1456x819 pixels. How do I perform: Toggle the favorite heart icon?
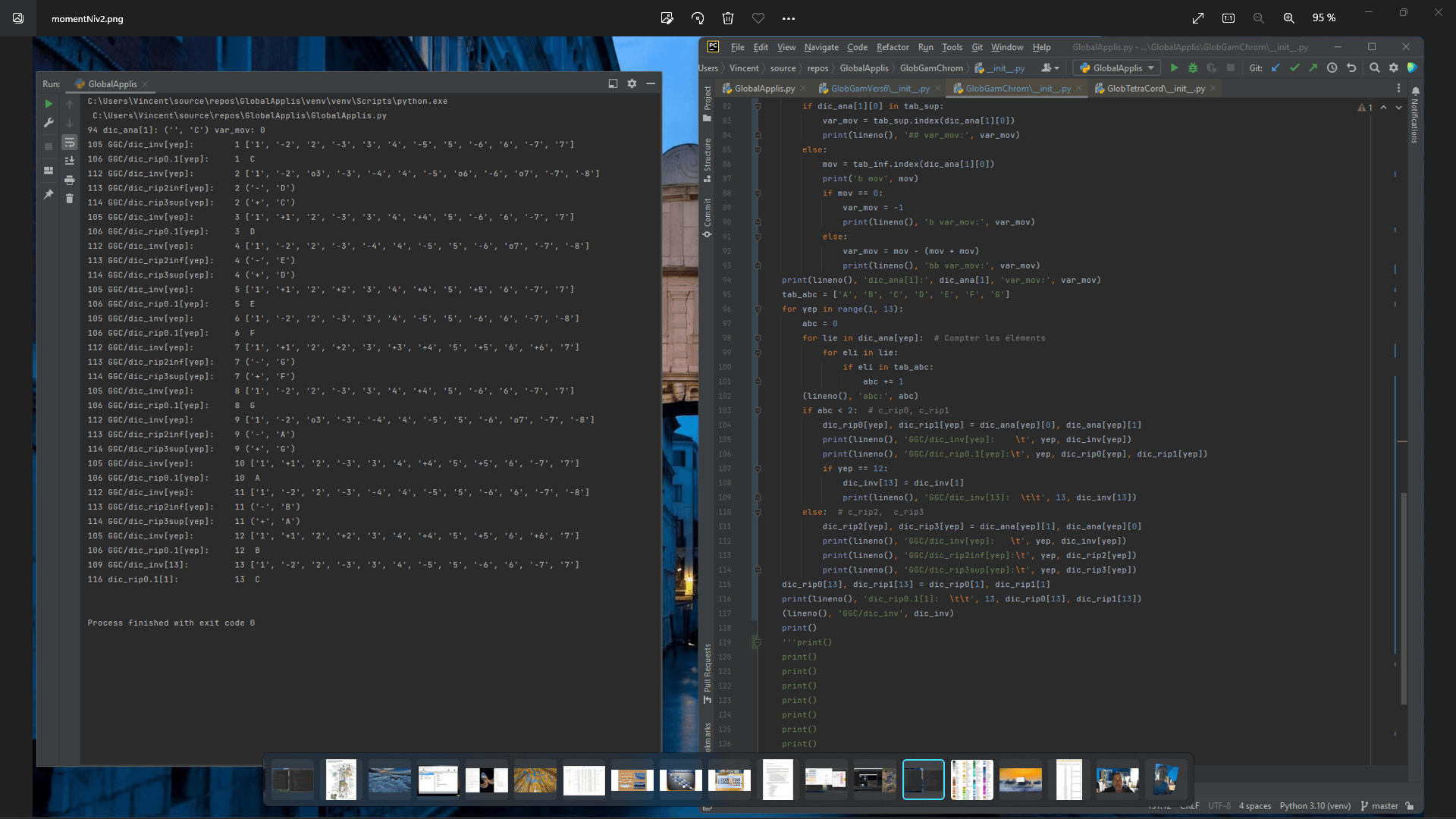(758, 18)
